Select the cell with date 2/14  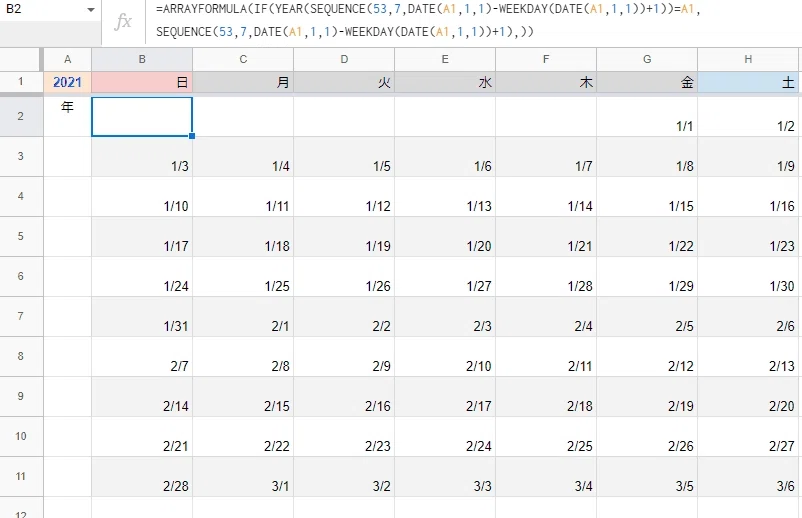142,396
